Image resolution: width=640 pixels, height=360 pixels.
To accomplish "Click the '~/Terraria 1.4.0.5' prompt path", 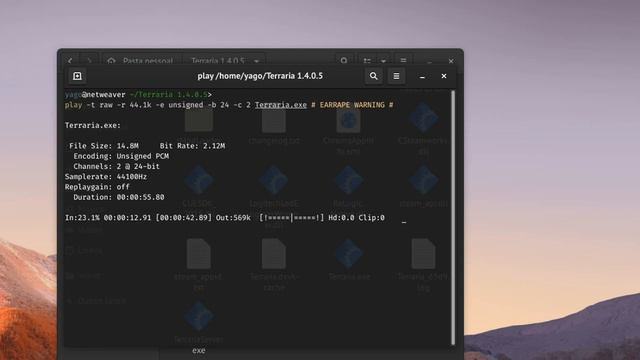I will click(x=169, y=95).
